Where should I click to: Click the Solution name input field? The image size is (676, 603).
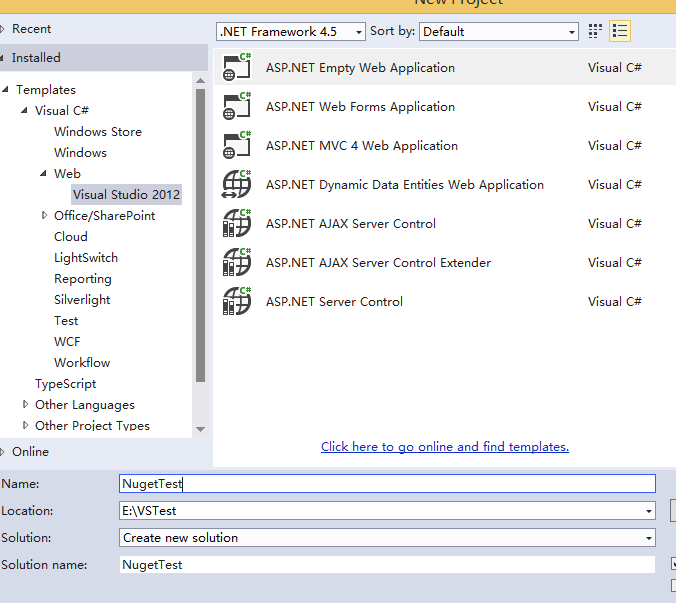(x=387, y=565)
